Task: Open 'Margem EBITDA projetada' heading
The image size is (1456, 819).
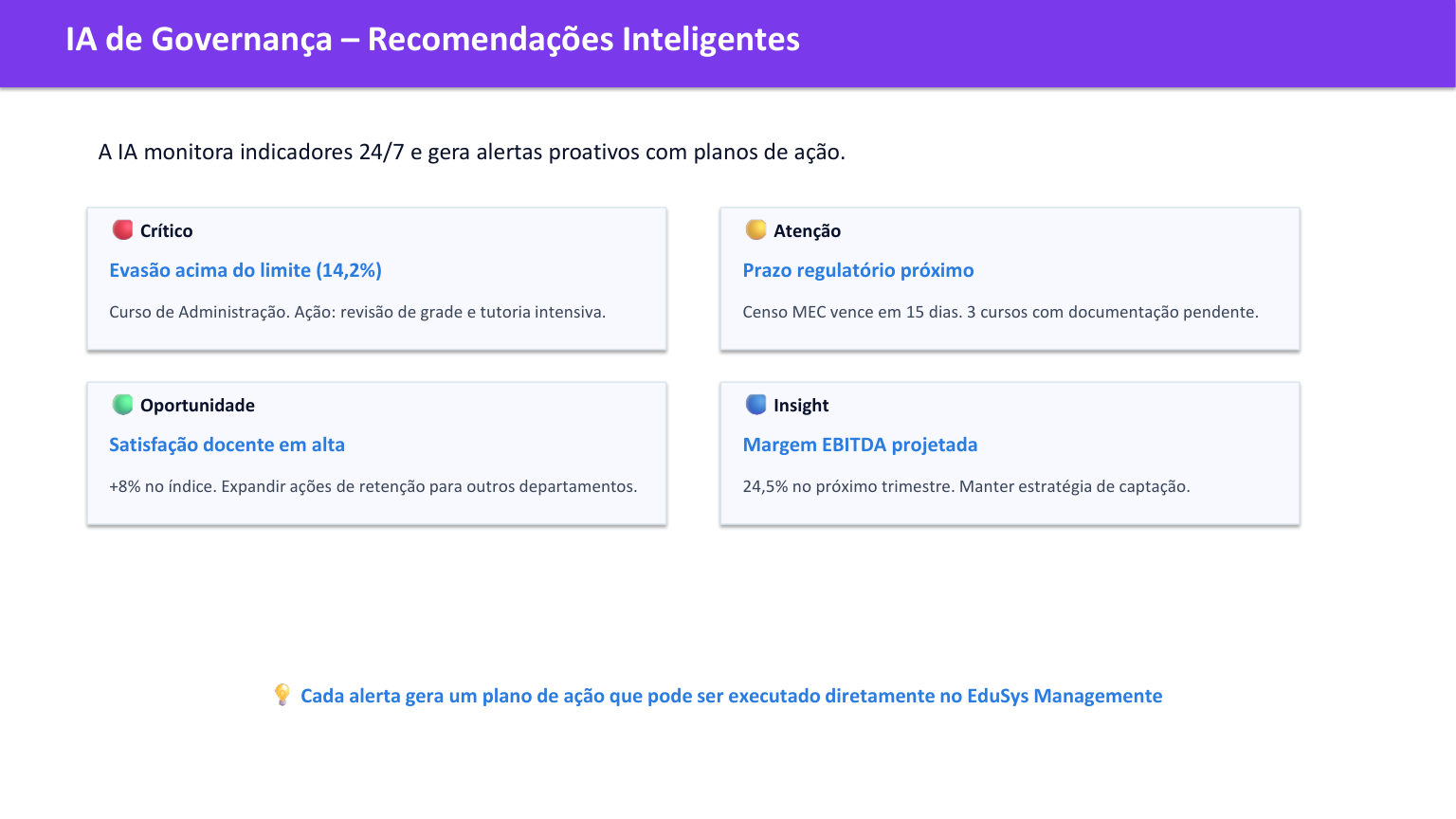Action: pyautogui.click(x=860, y=445)
